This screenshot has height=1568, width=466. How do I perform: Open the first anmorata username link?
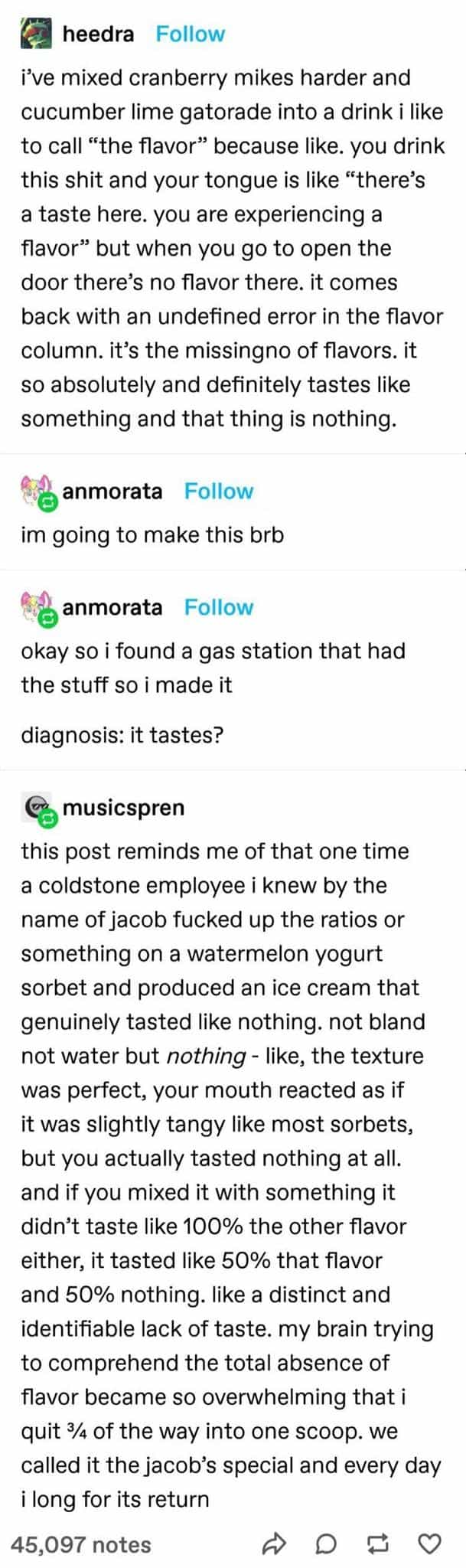(112, 492)
